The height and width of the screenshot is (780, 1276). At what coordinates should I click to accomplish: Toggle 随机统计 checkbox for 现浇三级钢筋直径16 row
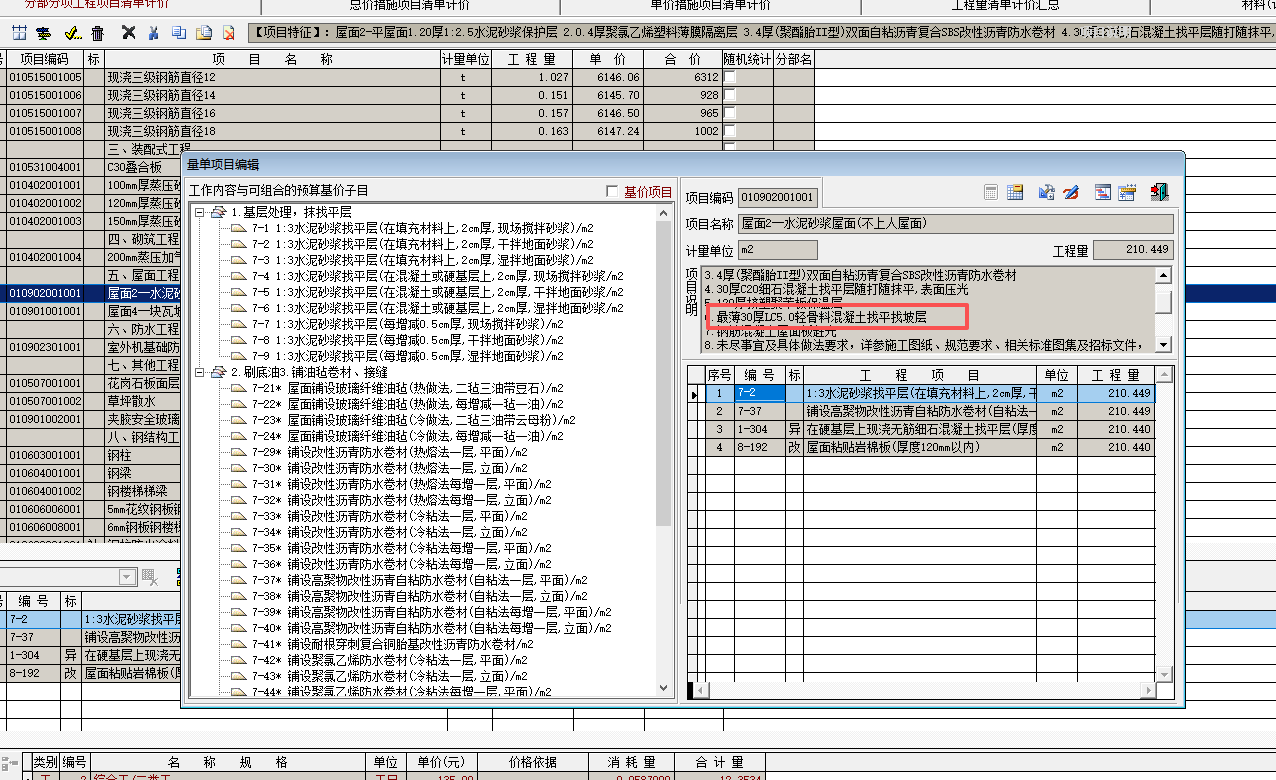point(730,114)
